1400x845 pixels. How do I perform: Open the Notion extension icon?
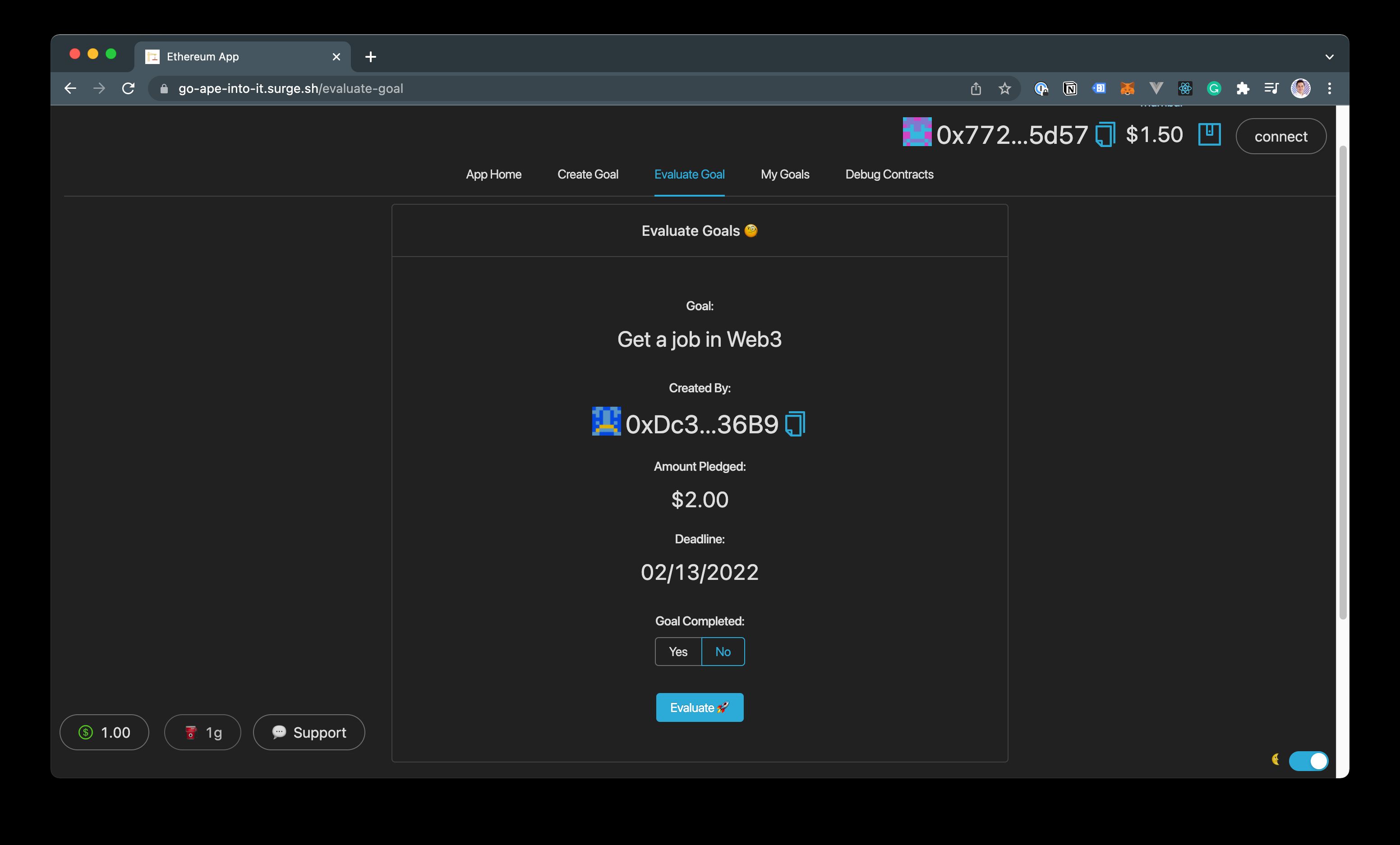point(1070,88)
